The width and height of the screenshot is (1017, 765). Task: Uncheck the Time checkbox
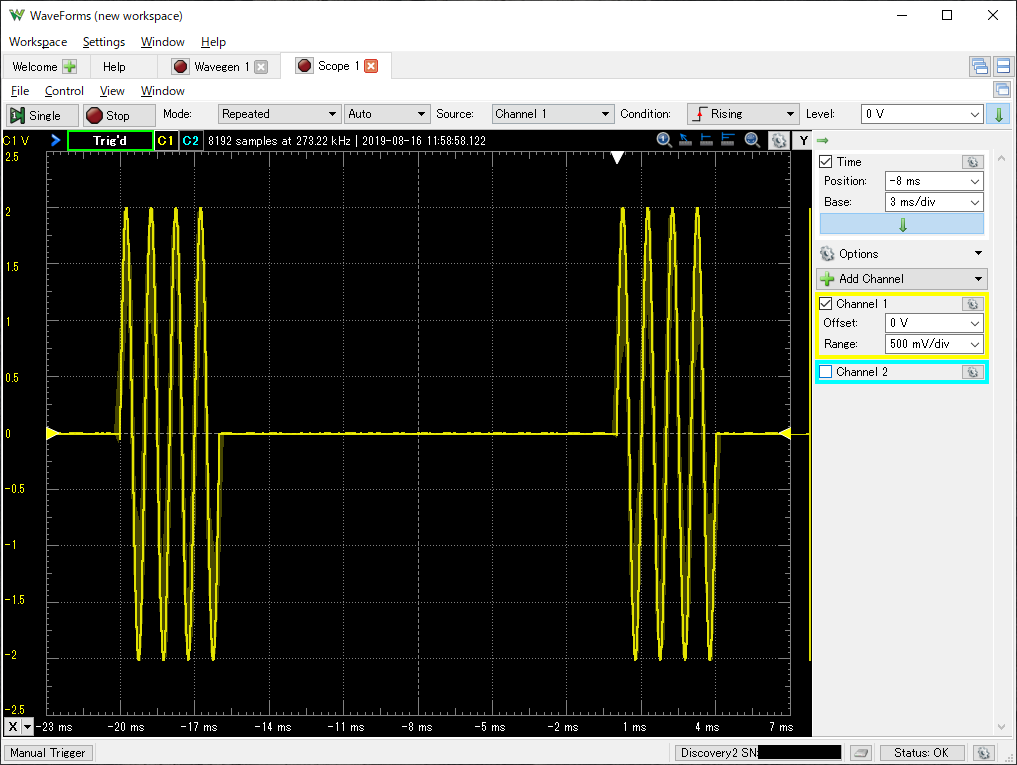tap(826, 162)
